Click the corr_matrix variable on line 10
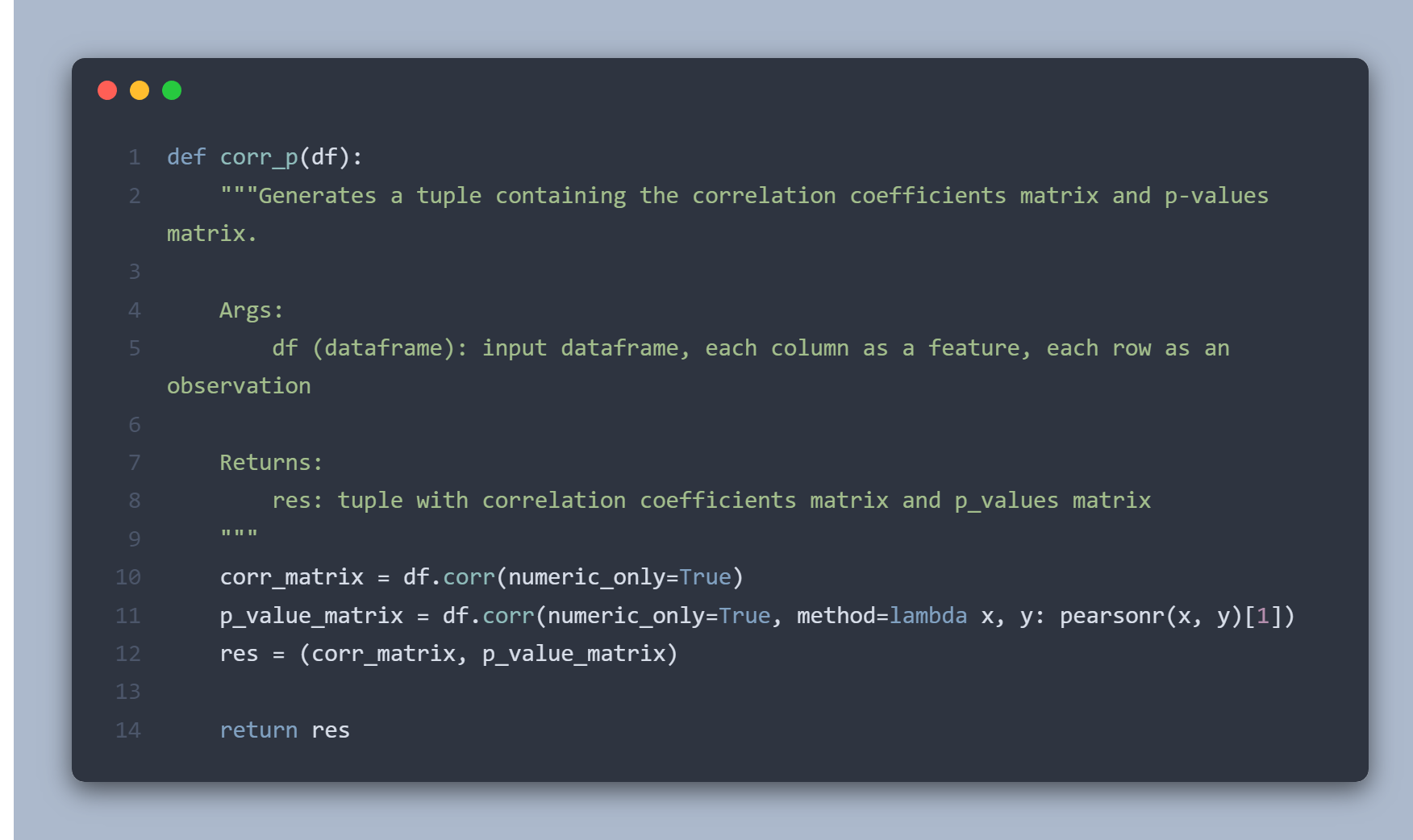This screenshot has width=1413, height=840. pyautogui.click(x=291, y=577)
